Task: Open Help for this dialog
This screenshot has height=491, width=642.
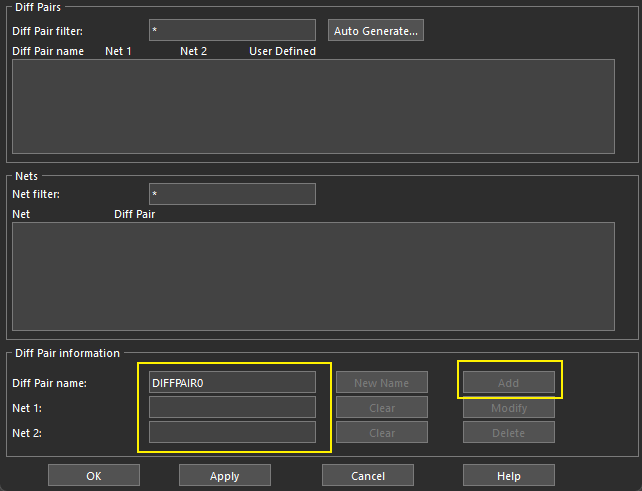Action: 508,476
